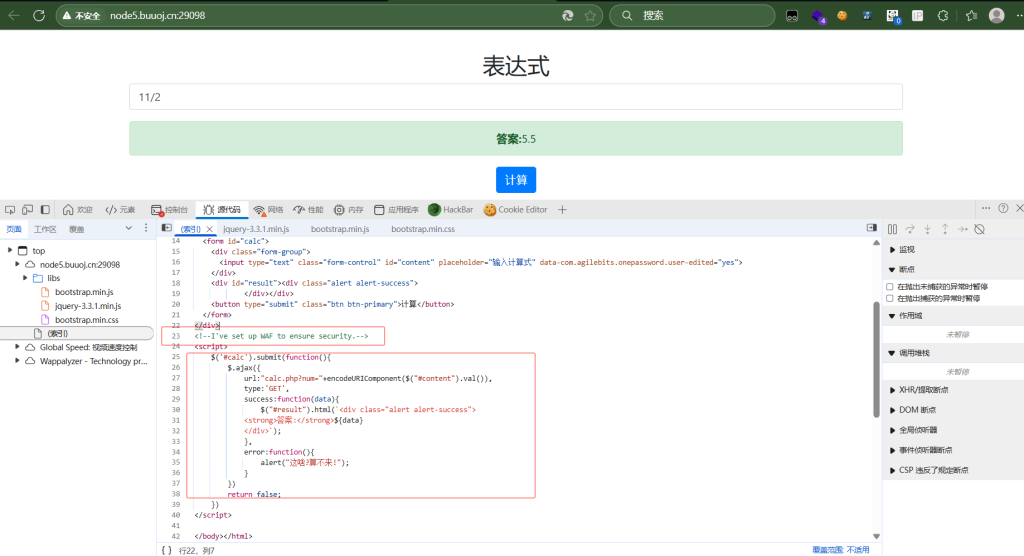Open DevTools customize three-dots menu
Image resolution: width=1024 pixels, height=556 pixels.
coord(986,208)
